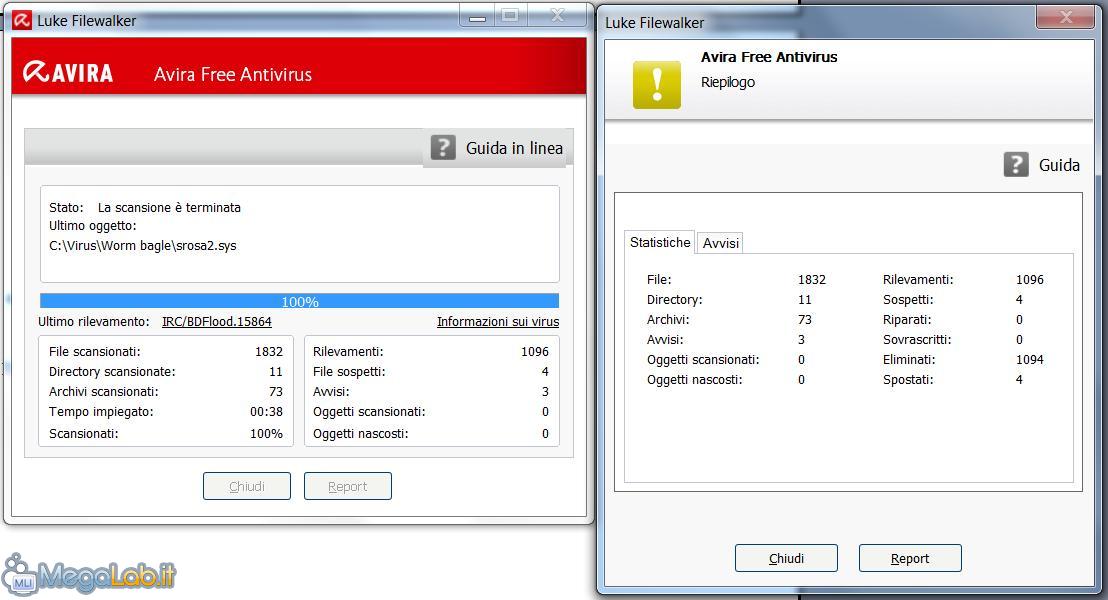This screenshot has height=600, width=1108.
Task: Click the 4 value beside Sospetti in summary
Action: tap(1019, 300)
